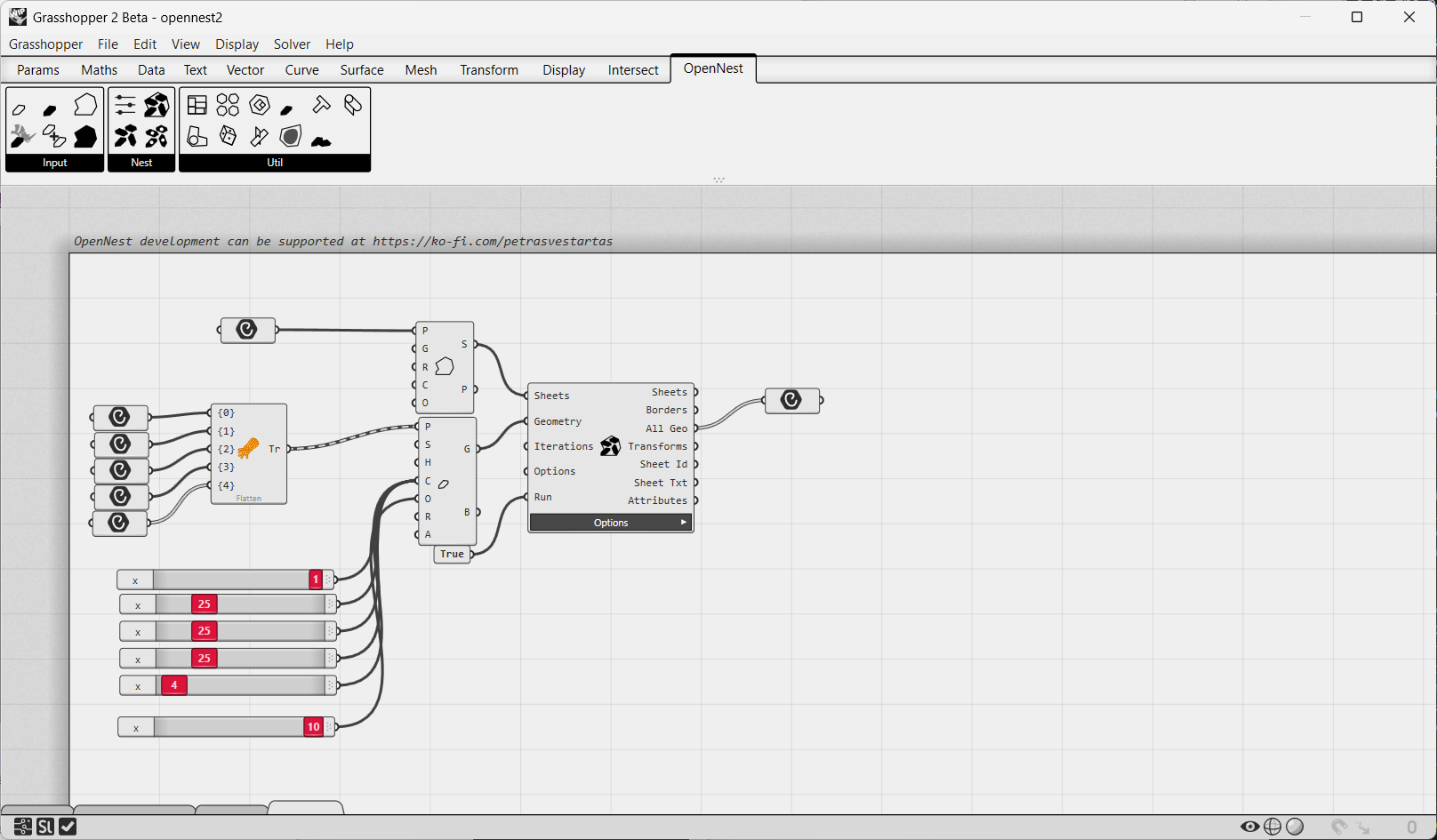Viewport: 1437px width, 840px height.
Task: Open the Grasshopper menu
Action: click(x=45, y=44)
